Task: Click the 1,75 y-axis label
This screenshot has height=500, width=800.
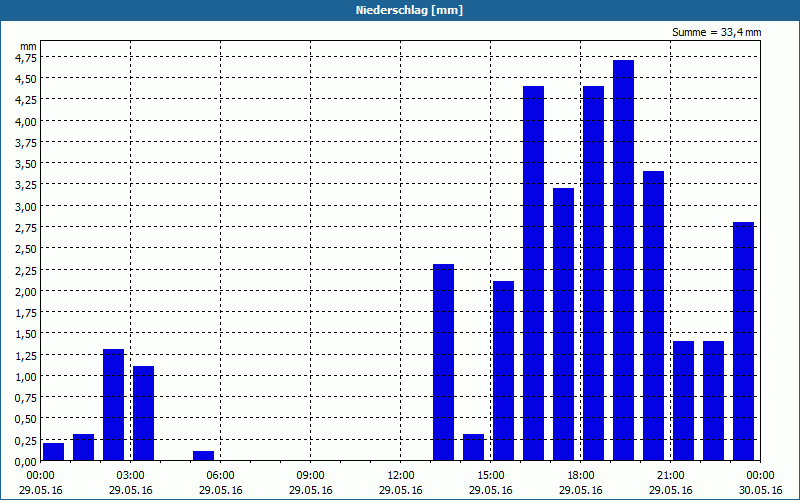Action: click(x=26, y=313)
